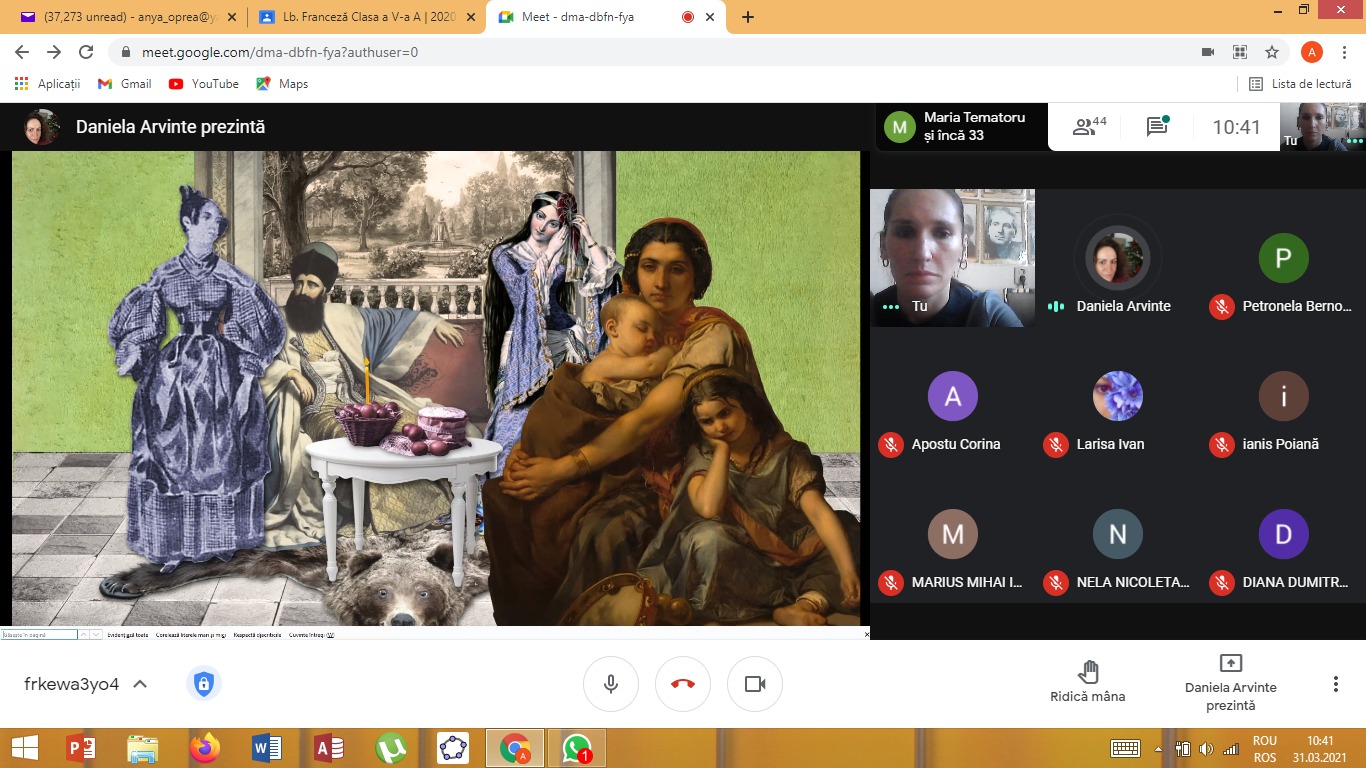Viewport: 1366px width, 768px height.
Task: Open PowerPoint from taskbar
Action: 80,747
